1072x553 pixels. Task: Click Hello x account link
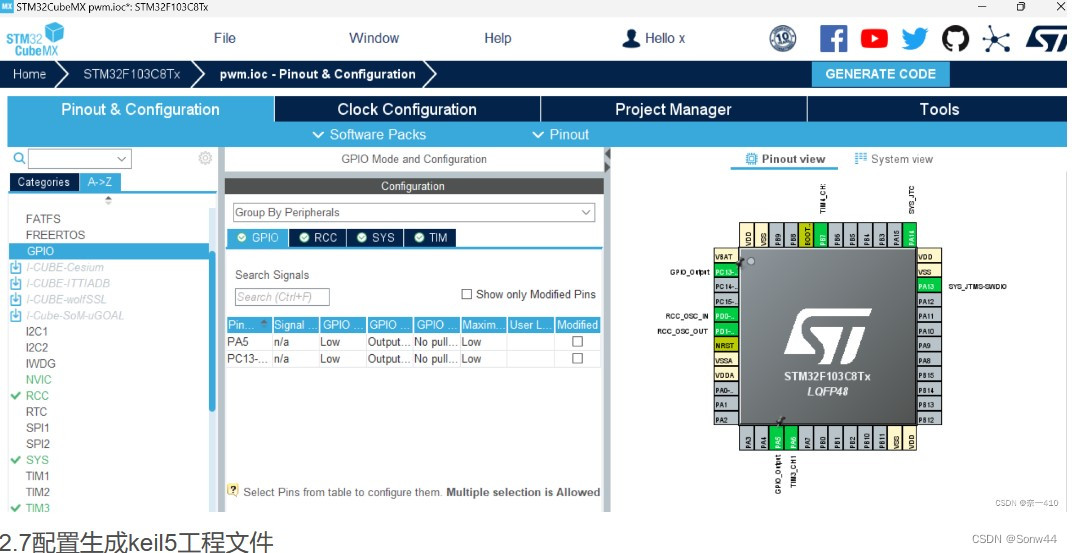tap(665, 38)
